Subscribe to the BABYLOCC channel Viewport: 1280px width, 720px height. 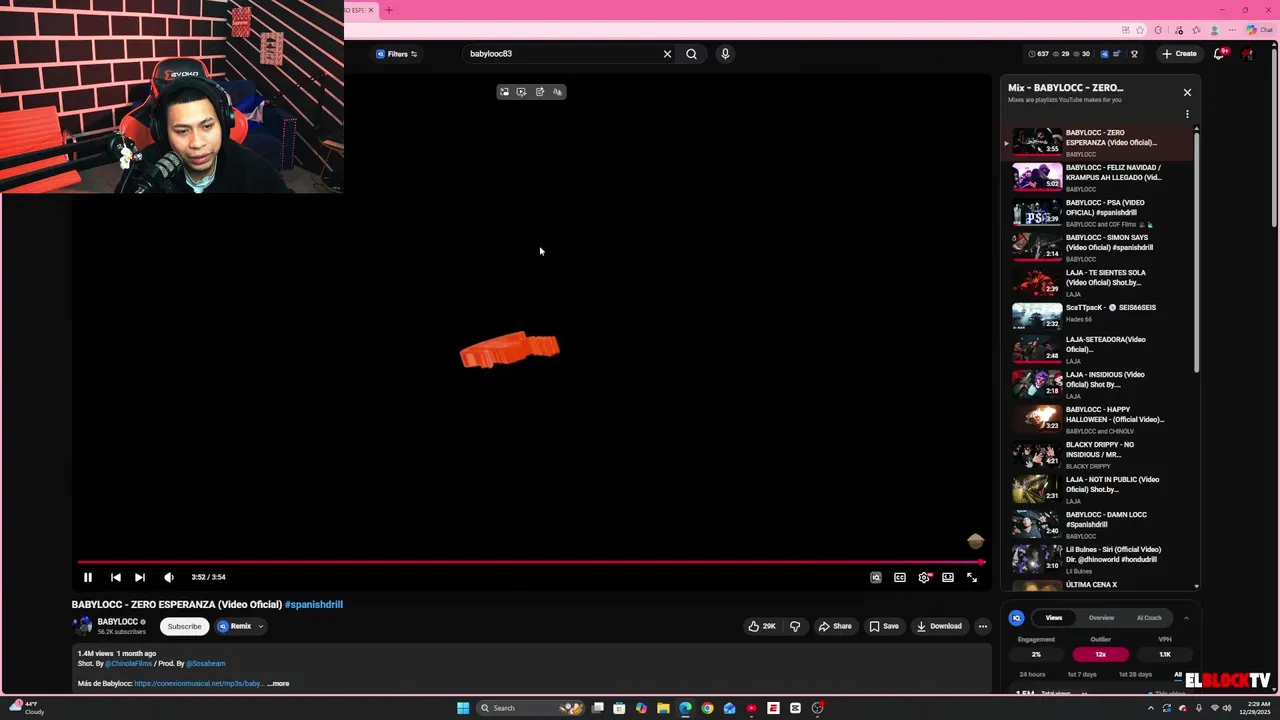click(184, 626)
